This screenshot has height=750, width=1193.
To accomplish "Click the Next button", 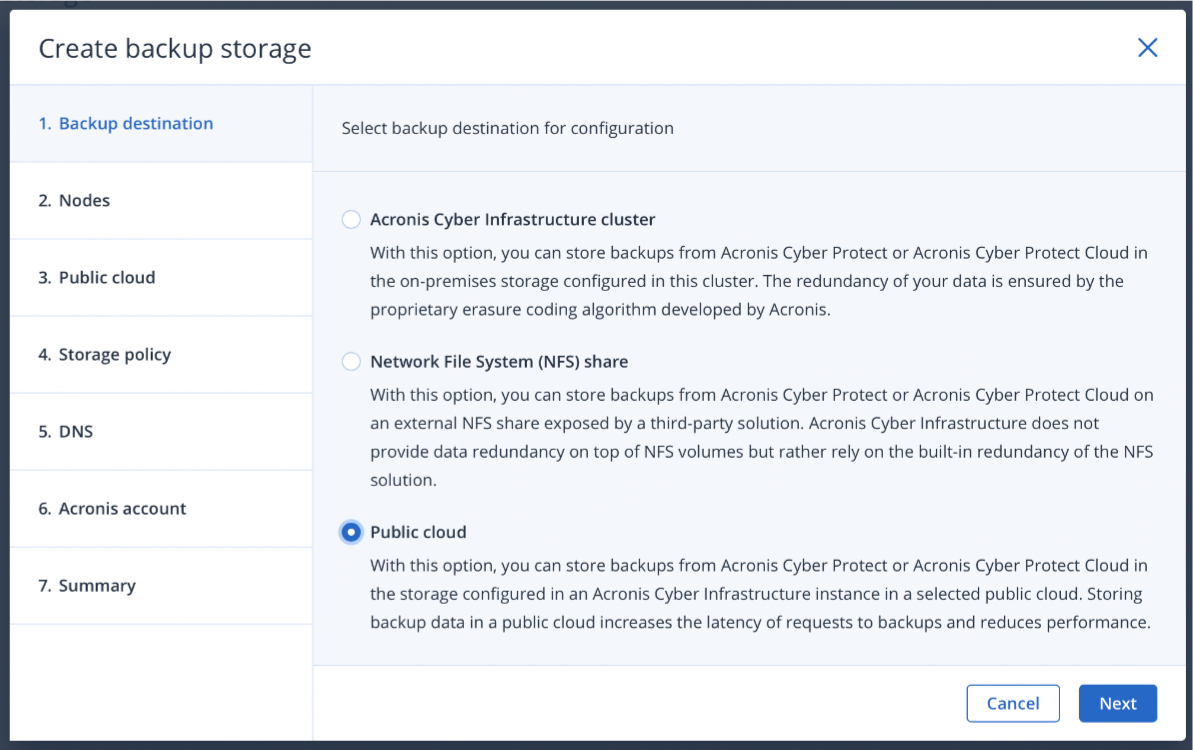I will point(1118,704).
